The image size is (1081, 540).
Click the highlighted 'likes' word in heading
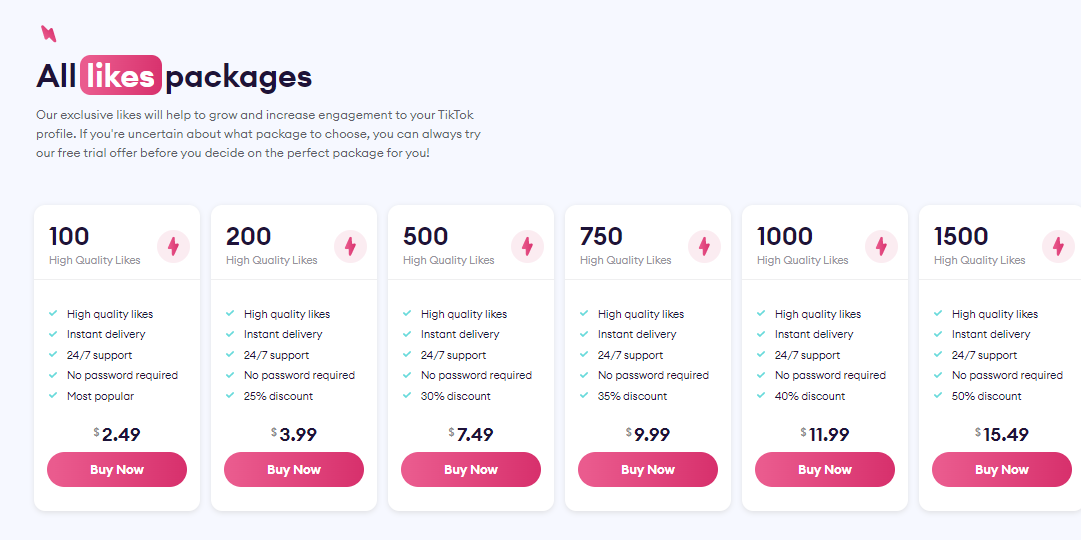tap(121, 75)
